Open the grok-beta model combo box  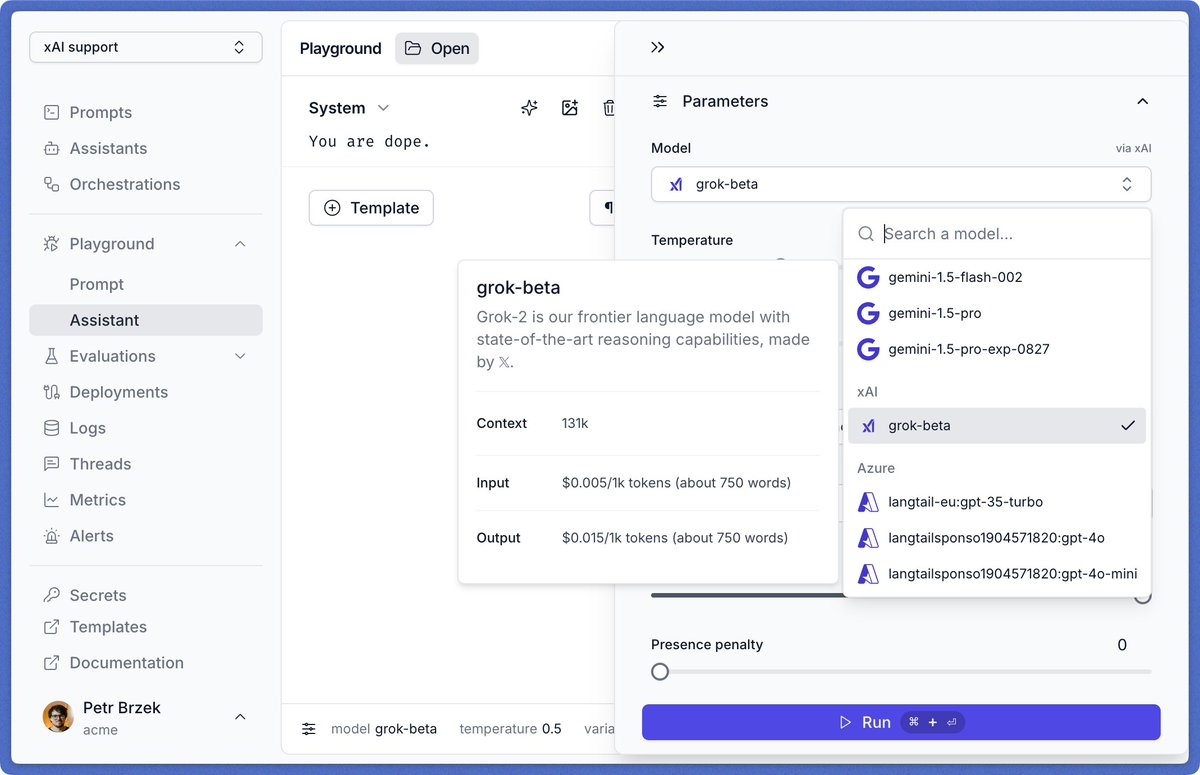click(901, 184)
